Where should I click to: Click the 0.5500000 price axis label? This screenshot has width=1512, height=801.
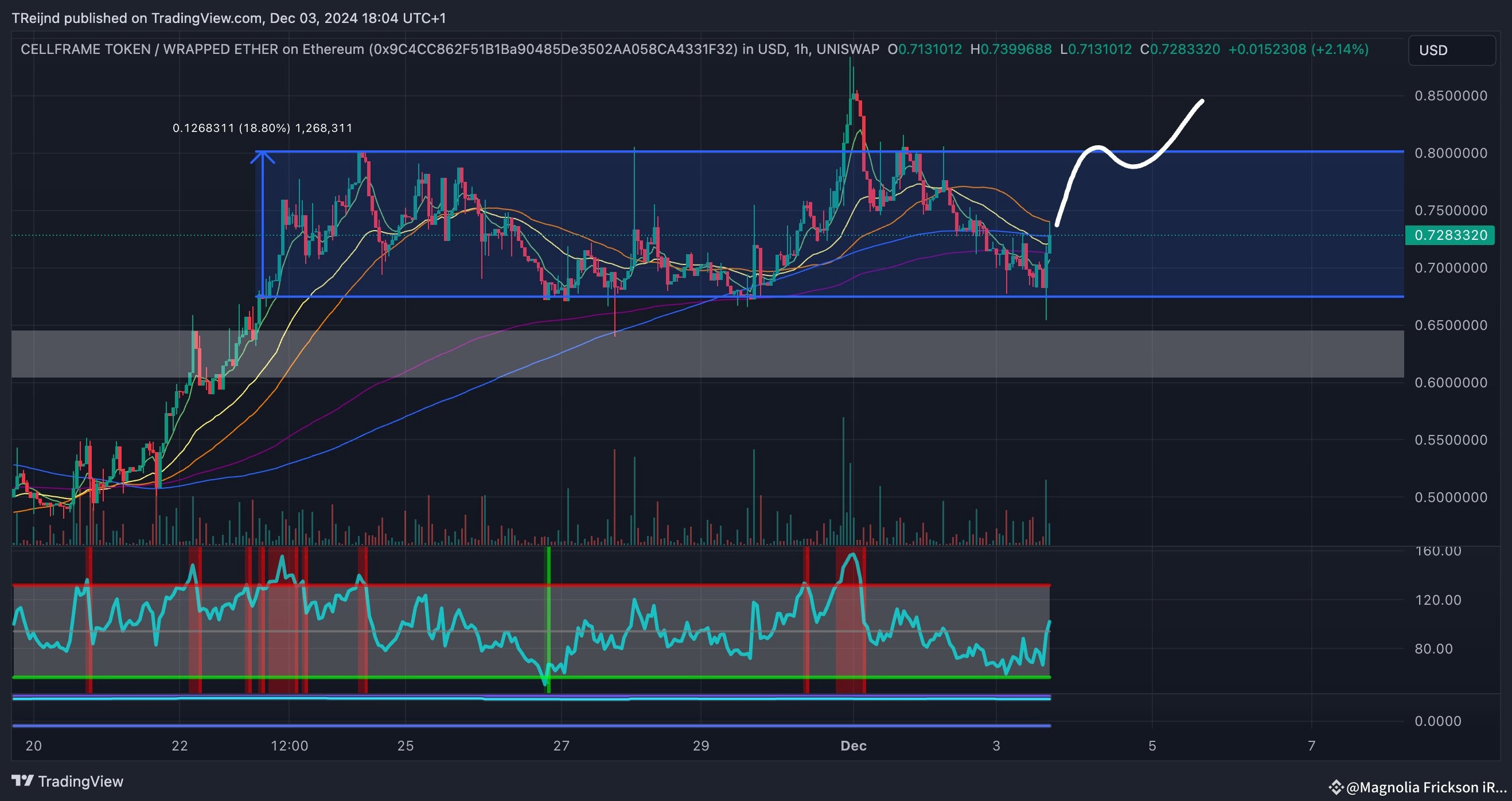[x=1451, y=440]
